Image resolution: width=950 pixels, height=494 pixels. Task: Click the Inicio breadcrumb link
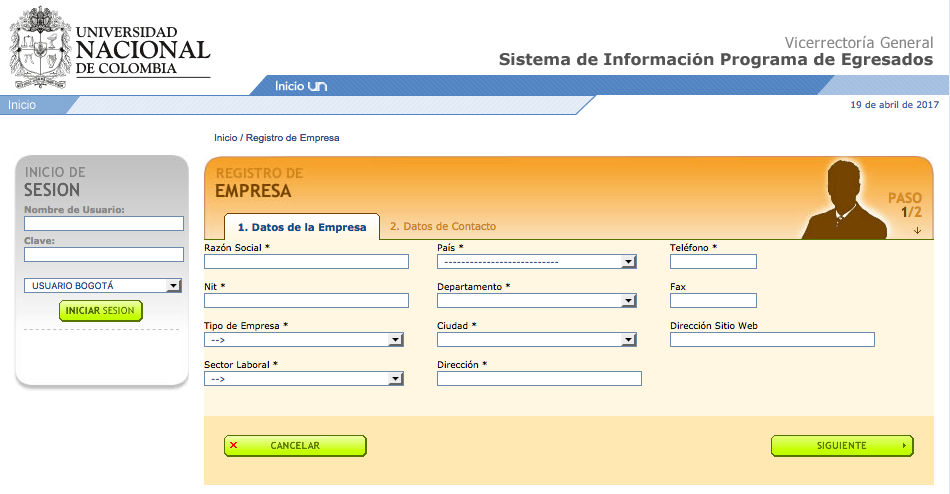pos(225,138)
